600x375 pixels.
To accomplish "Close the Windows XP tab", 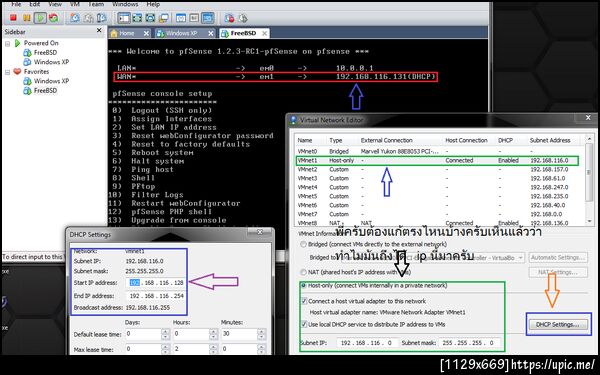I will 210,34.
